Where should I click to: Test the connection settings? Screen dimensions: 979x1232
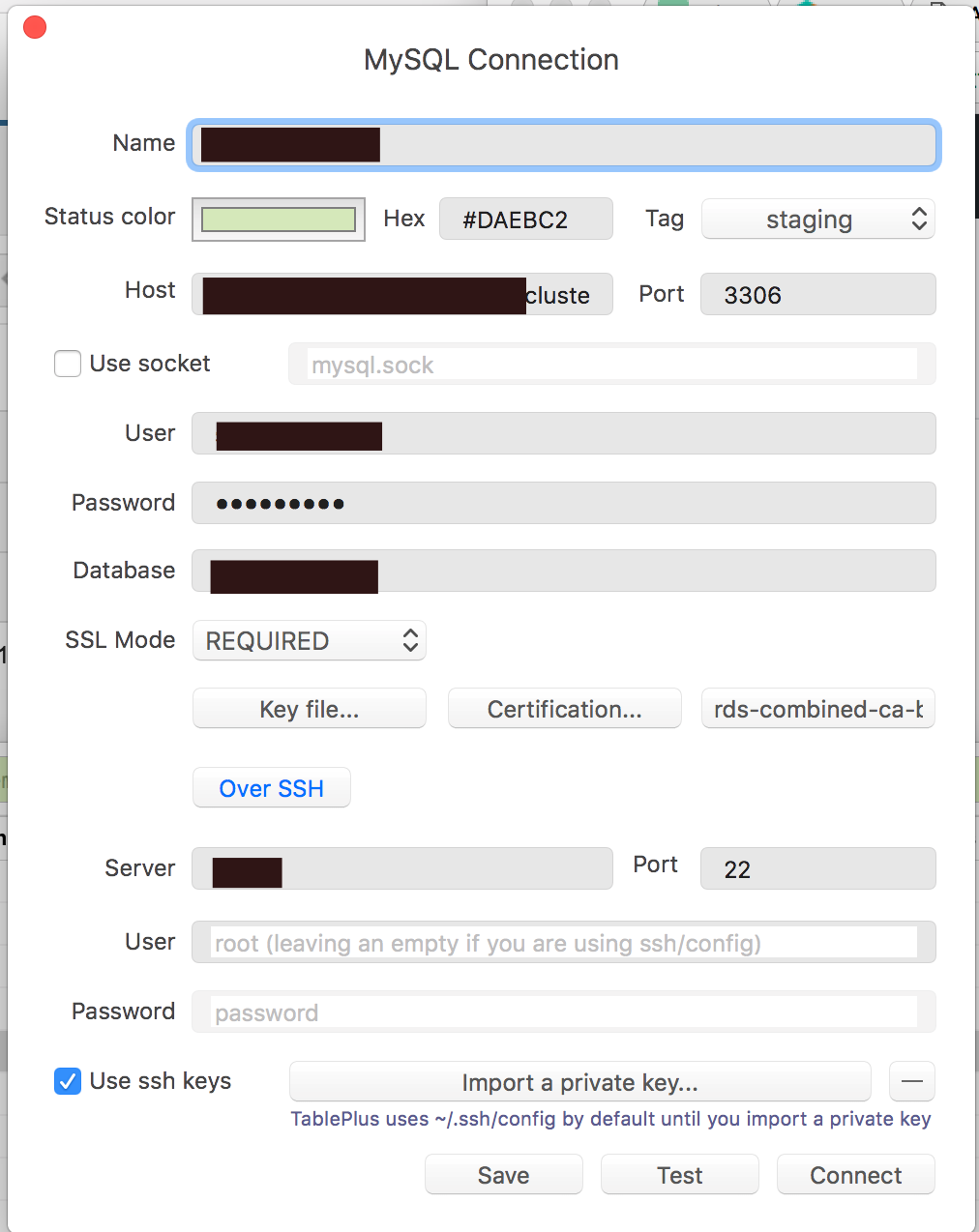pos(679,1174)
